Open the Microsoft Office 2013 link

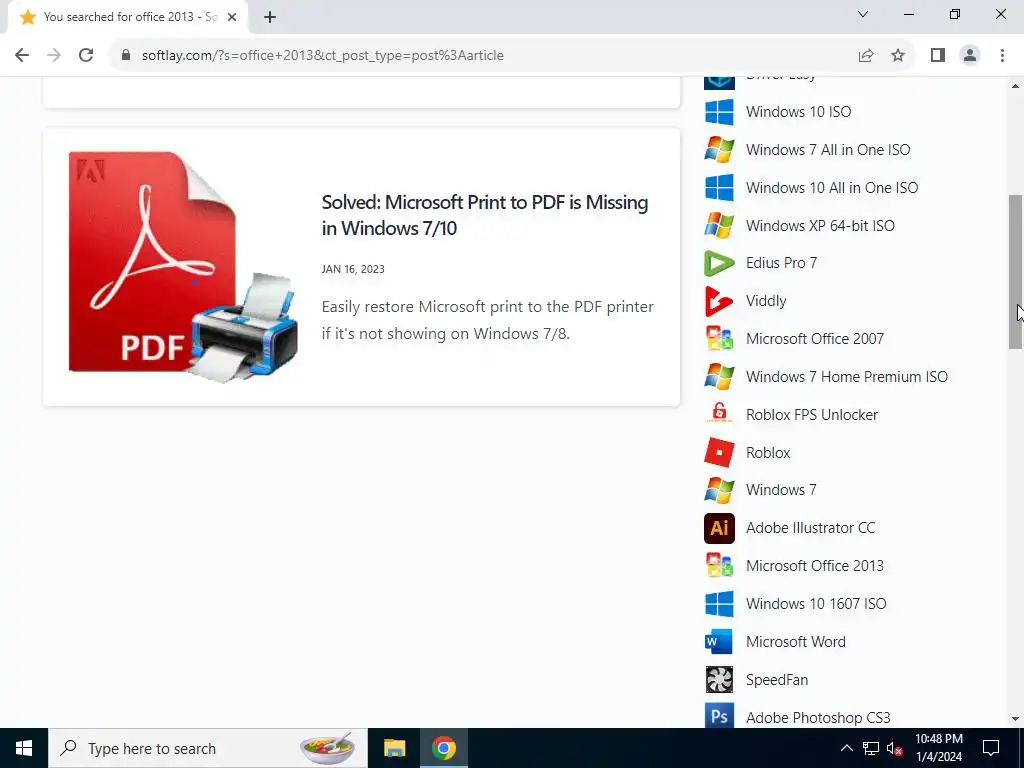(815, 566)
